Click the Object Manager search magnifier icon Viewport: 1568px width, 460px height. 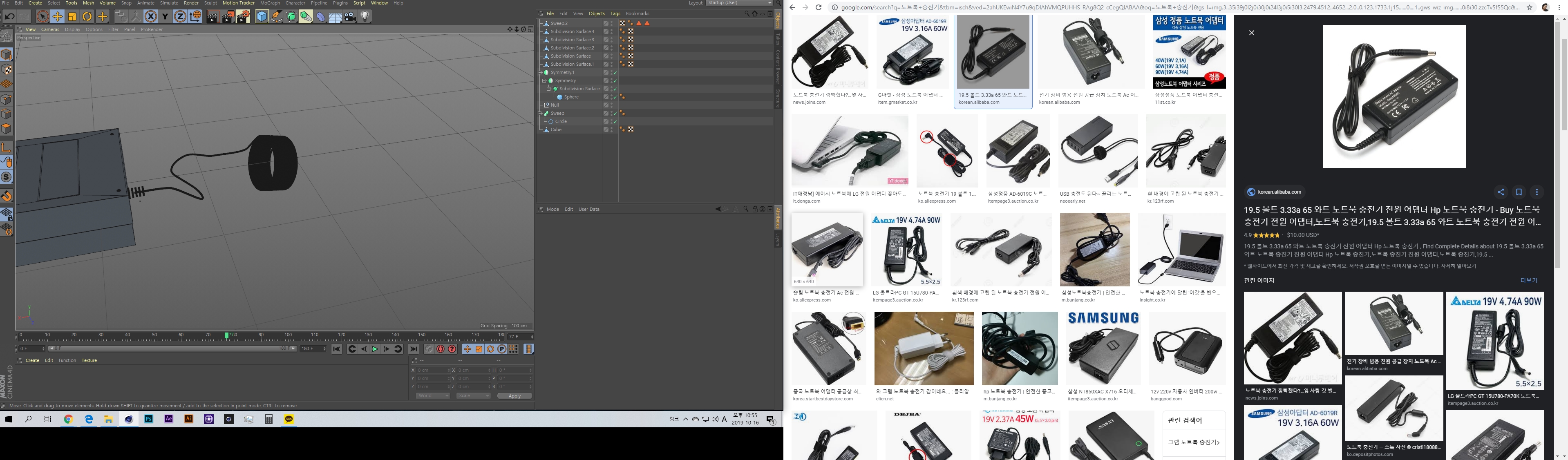tap(747, 13)
